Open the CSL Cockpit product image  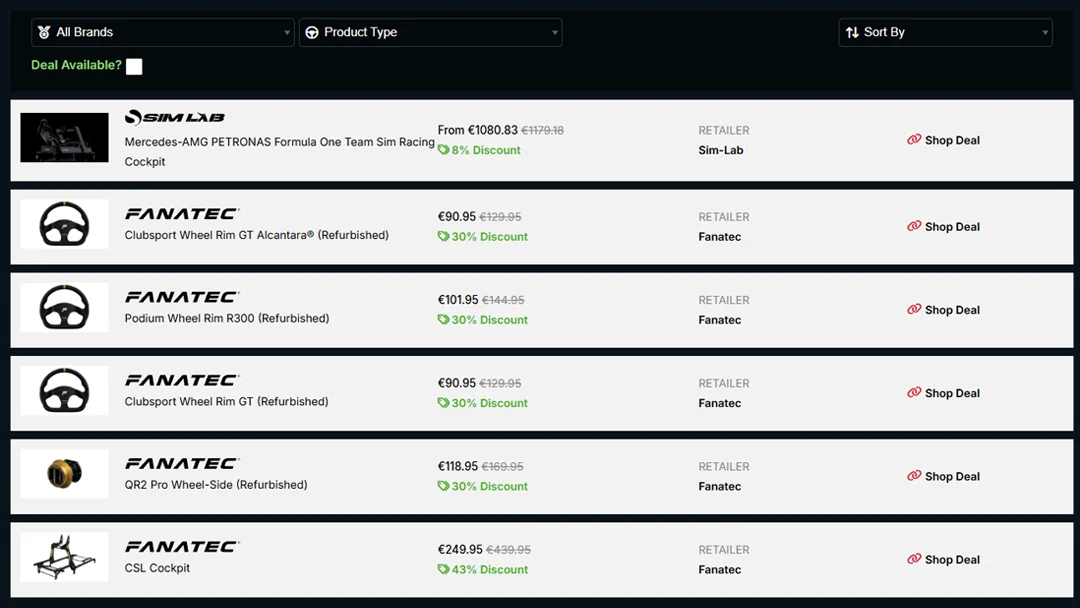click(x=64, y=557)
